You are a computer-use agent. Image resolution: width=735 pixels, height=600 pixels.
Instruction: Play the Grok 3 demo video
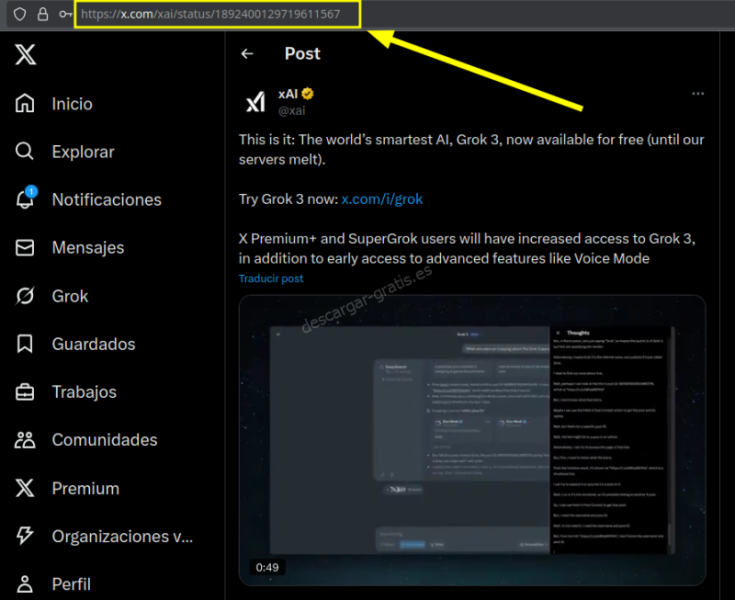(472, 440)
